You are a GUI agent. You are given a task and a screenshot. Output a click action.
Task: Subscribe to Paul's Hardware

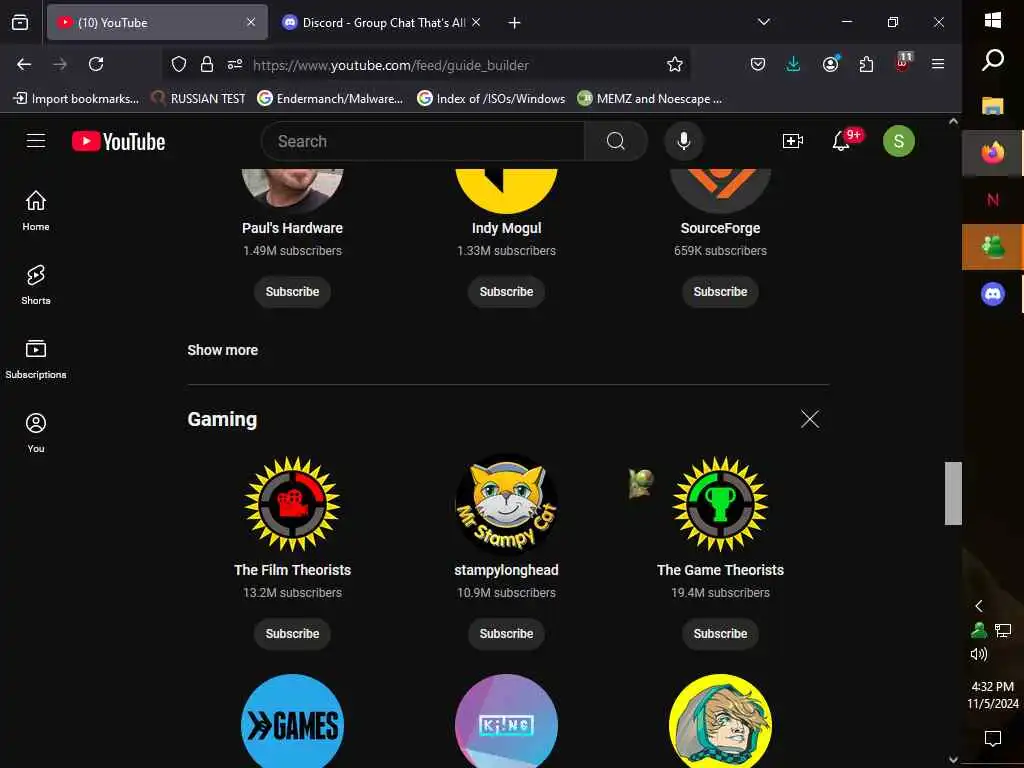point(292,292)
